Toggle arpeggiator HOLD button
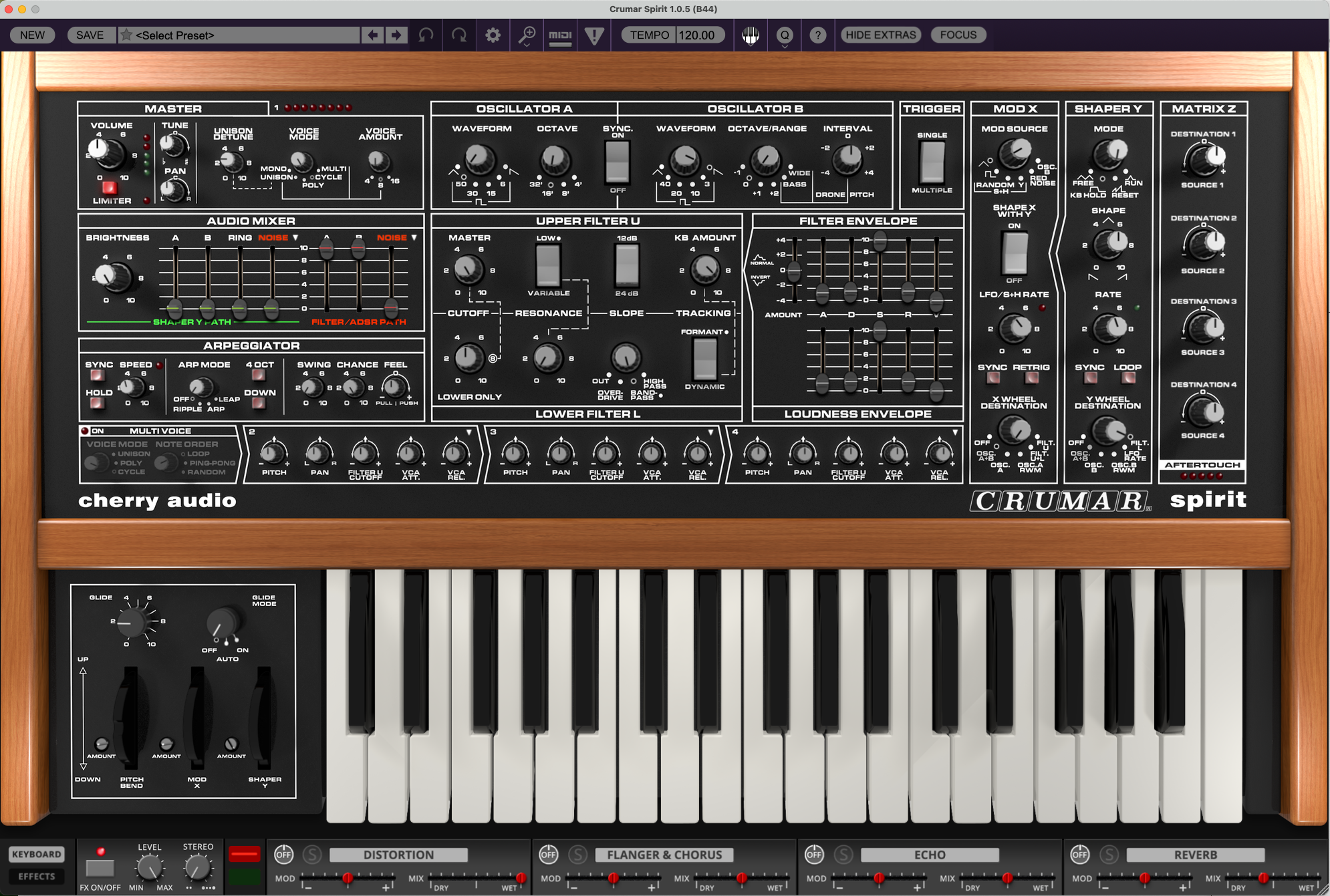Image resolution: width=1330 pixels, height=896 pixels. (x=97, y=403)
